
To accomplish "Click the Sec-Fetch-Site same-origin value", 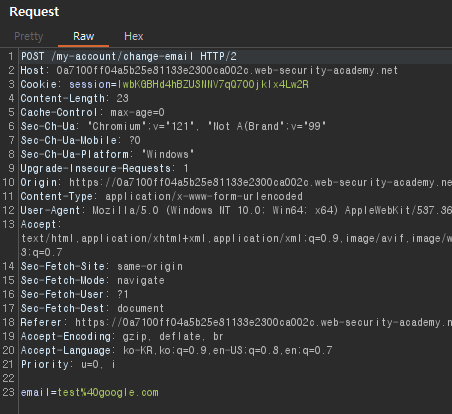I will click(x=150, y=266).
